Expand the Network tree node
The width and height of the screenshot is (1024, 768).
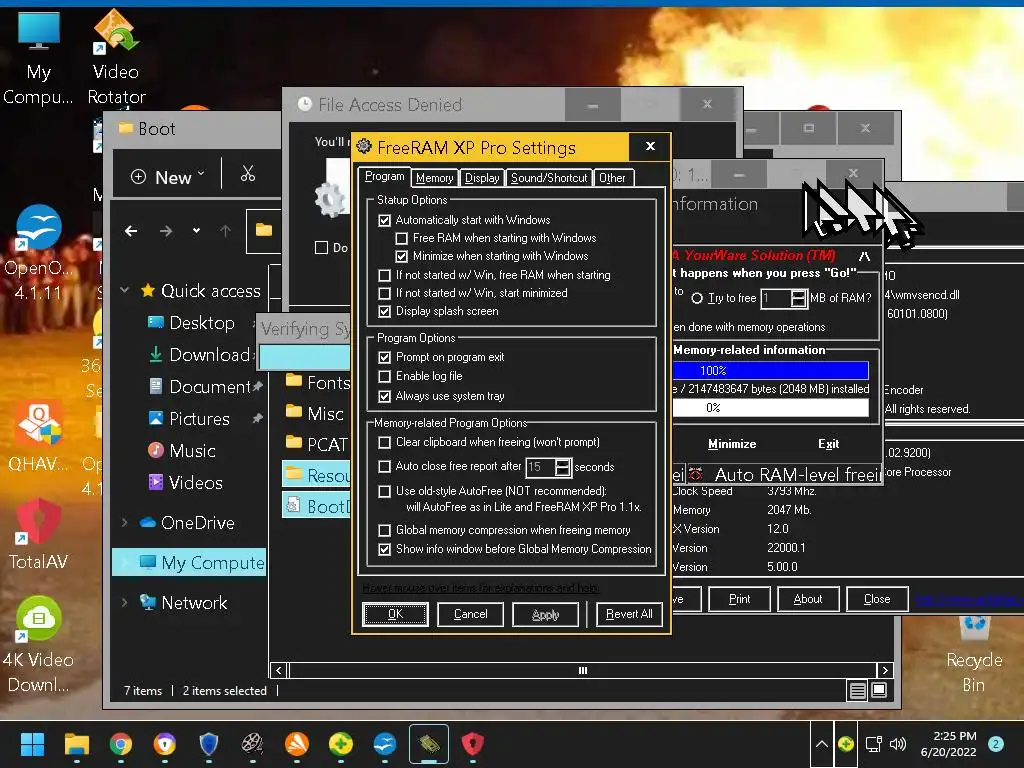click(125, 602)
